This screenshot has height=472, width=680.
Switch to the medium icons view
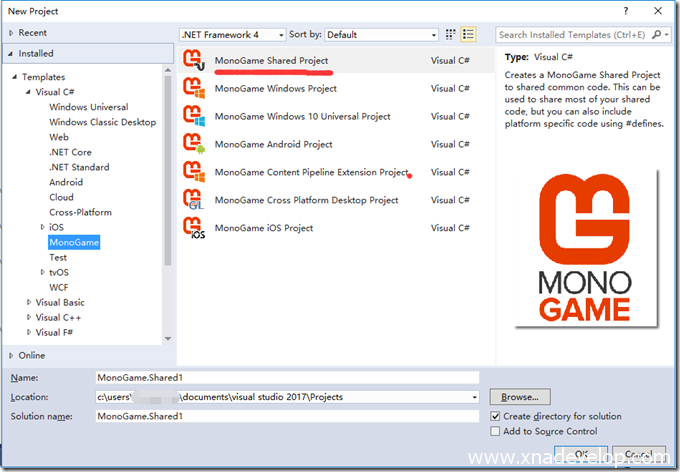(452, 35)
